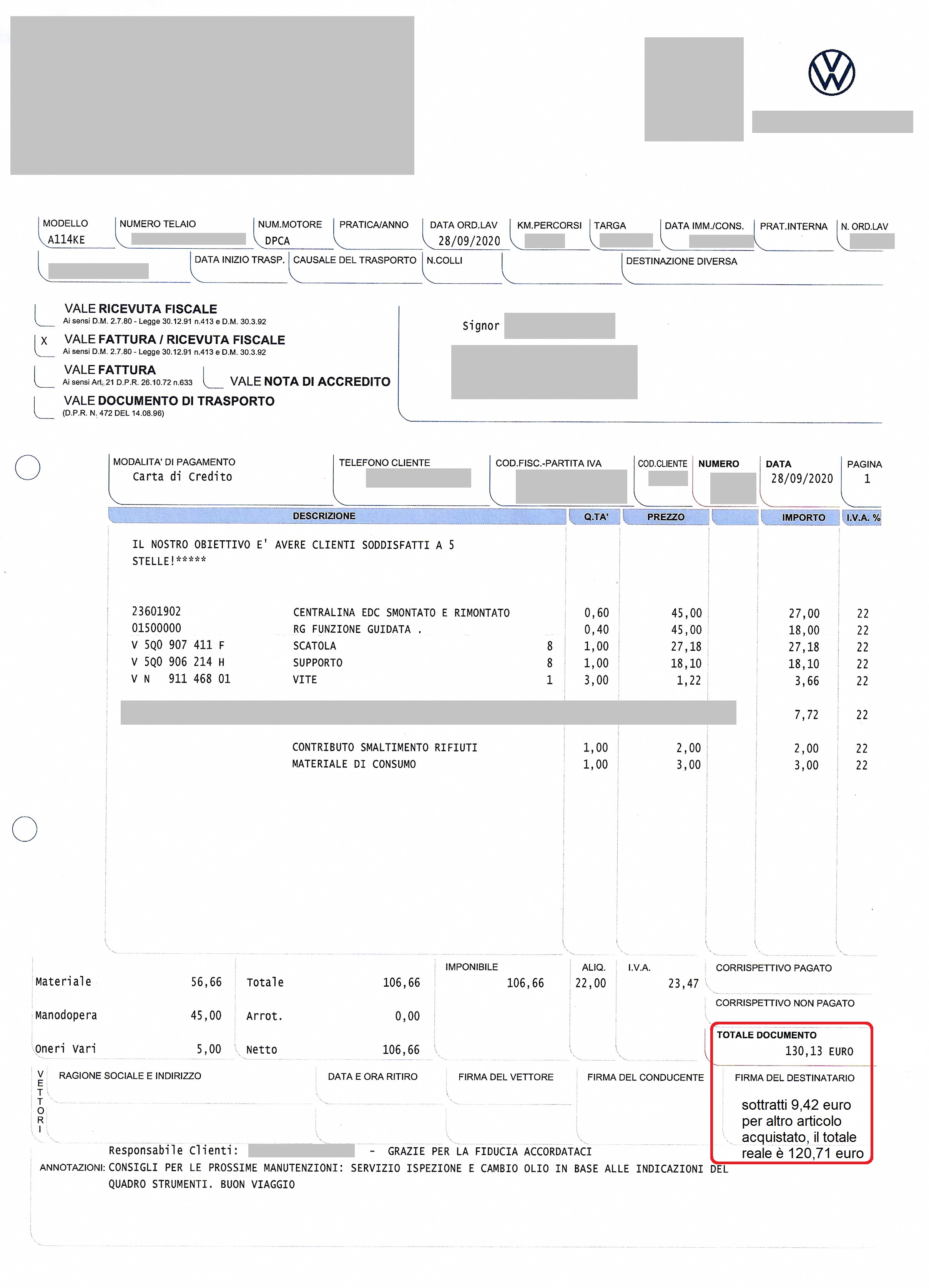The width and height of the screenshot is (929, 1288).
Task: Click MATERIALE DI CONSUMO line
Action: (354, 764)
